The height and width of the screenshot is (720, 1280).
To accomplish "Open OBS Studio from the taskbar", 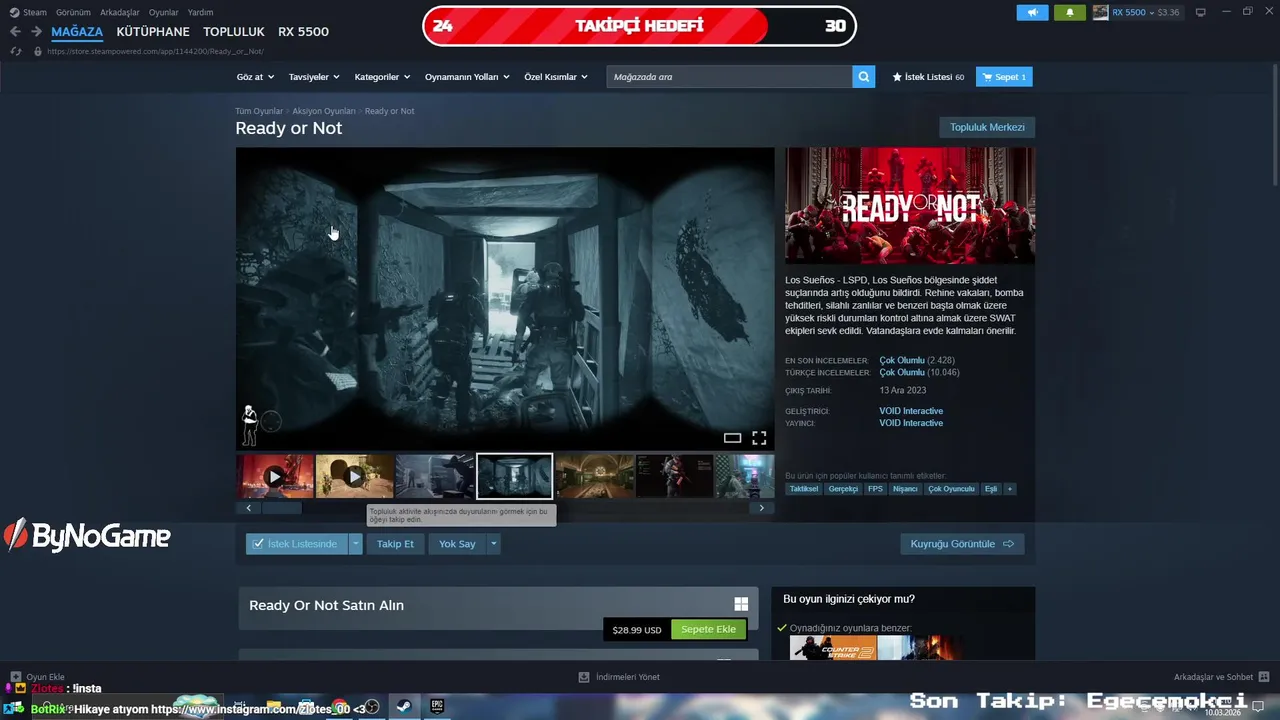I will [372, 707].
